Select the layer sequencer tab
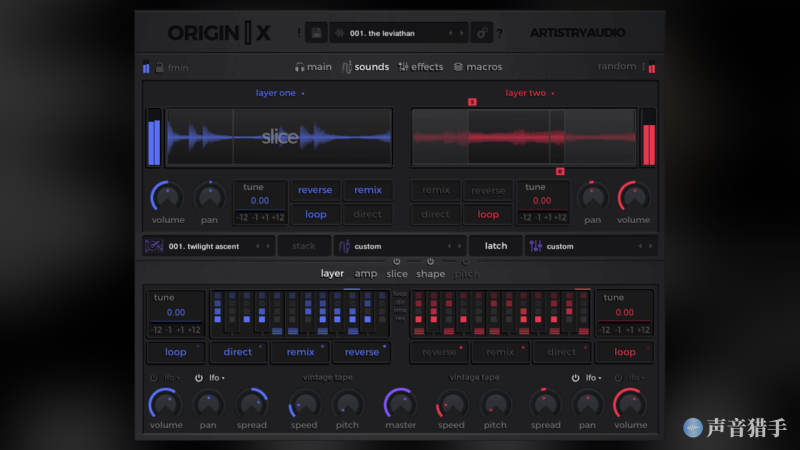This screenshot has height=450, width=800. [x=332, y=273]
